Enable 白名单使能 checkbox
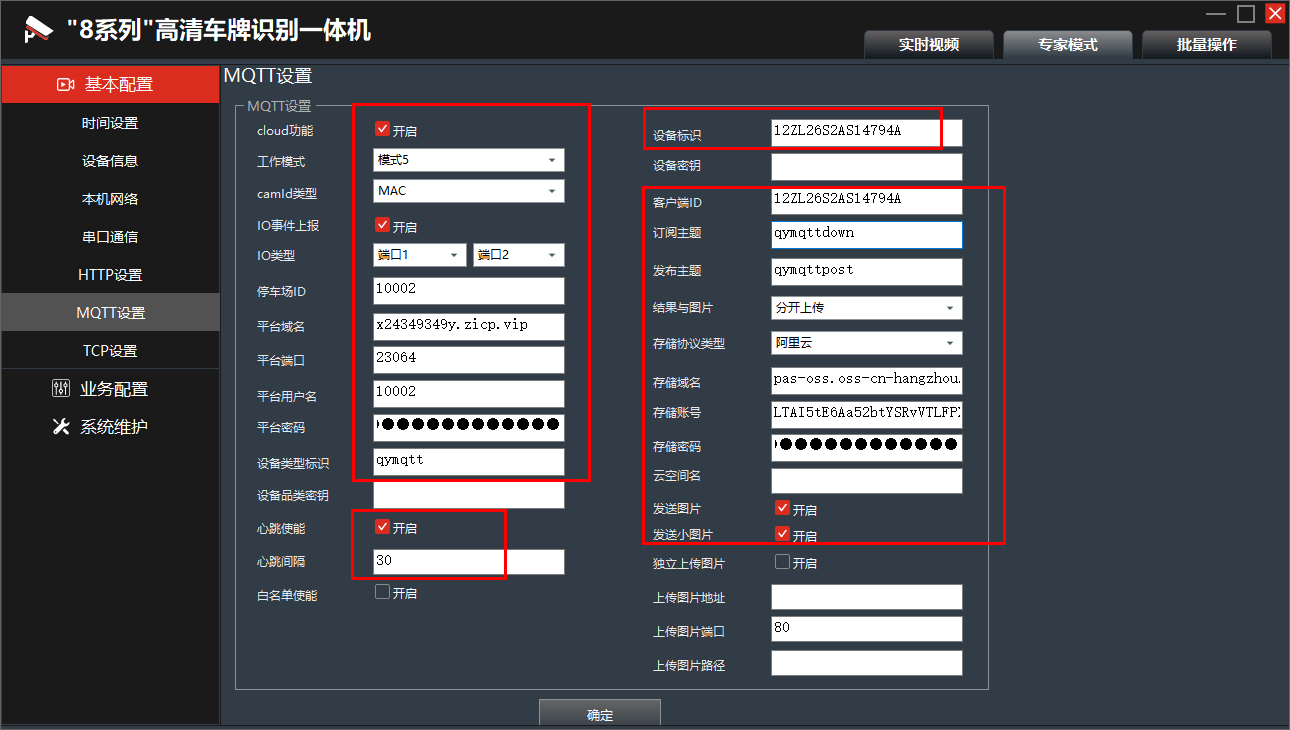 [382, 592]
